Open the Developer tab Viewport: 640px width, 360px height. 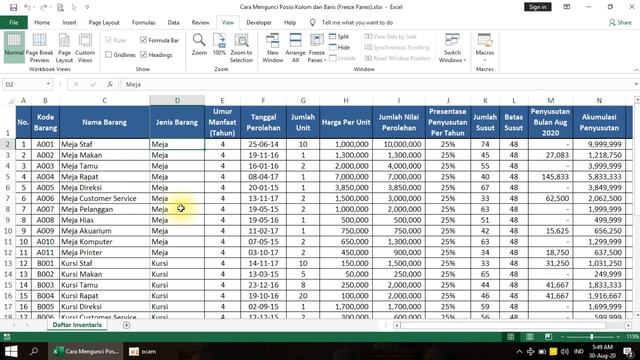coord(259,22)
